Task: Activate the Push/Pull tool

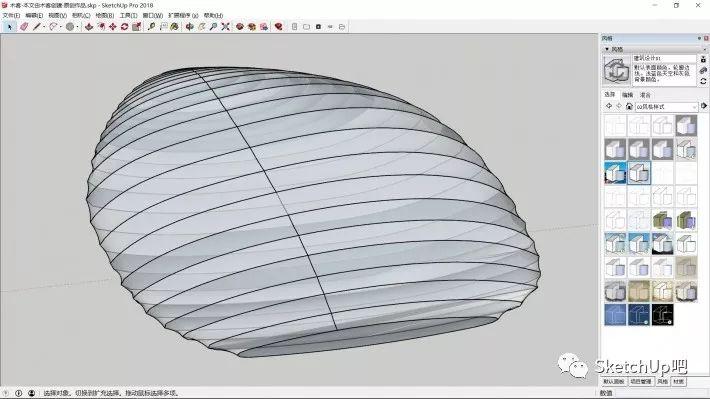Action: pyautogui.click(x=89, y=27)
